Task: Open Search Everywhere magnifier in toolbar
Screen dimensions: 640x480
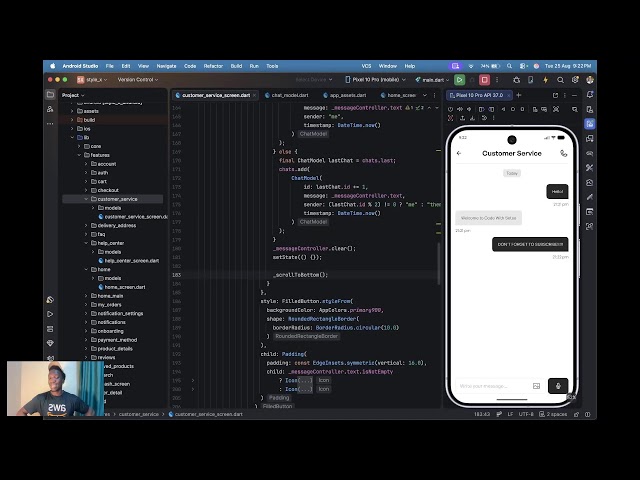Action: pos(560,80)
